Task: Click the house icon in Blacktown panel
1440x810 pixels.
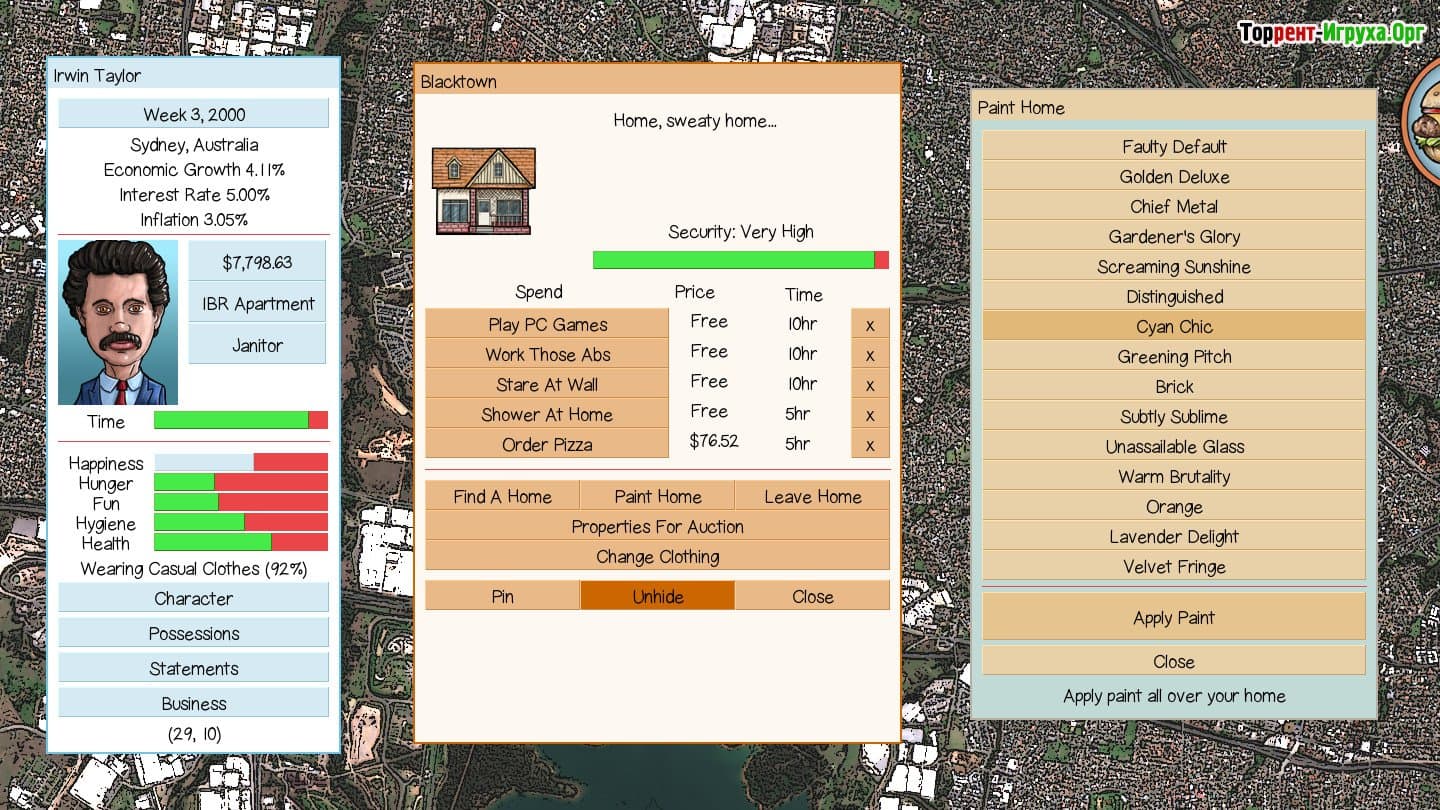Action: point(483,191)
